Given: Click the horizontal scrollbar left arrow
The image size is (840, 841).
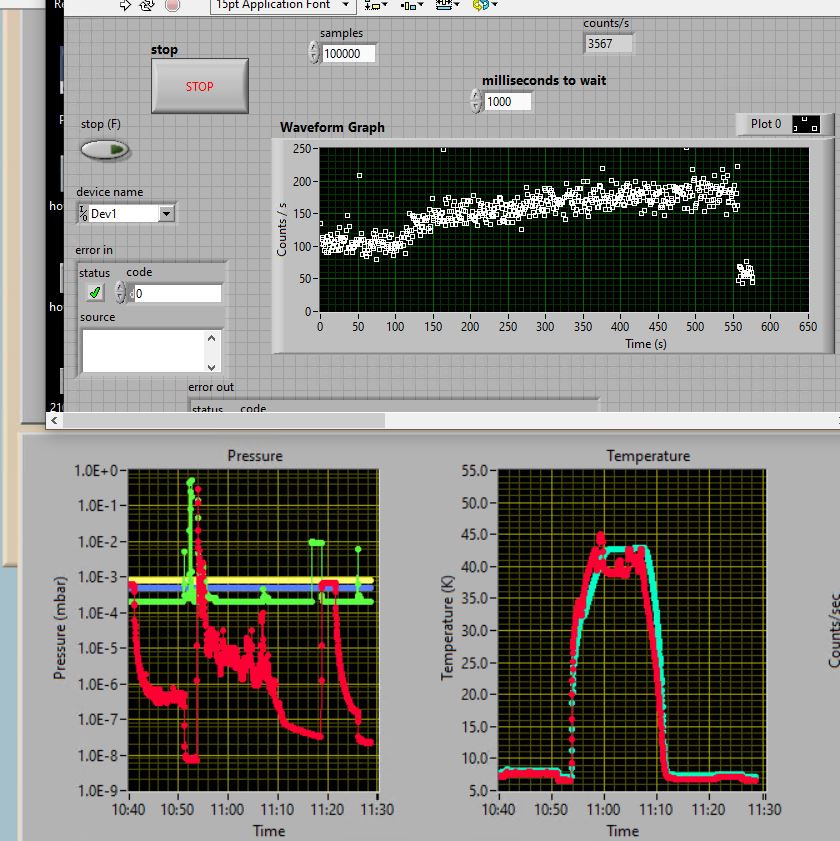Looking at the screenshot, I should tap(54, 420).
